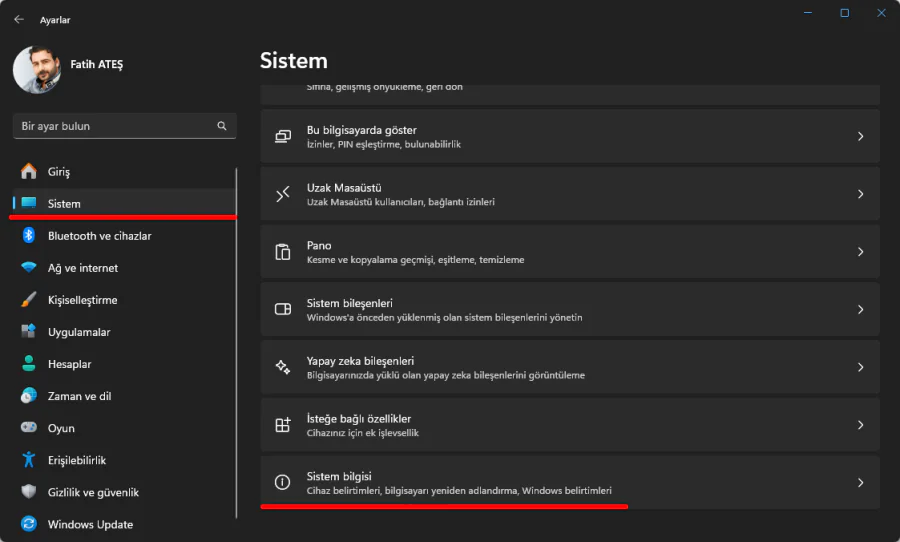This screenshot has height=542, width=900.
Task: Click the Wi-Fi icon for Ağ ve internet
Action: coord(29,268)
